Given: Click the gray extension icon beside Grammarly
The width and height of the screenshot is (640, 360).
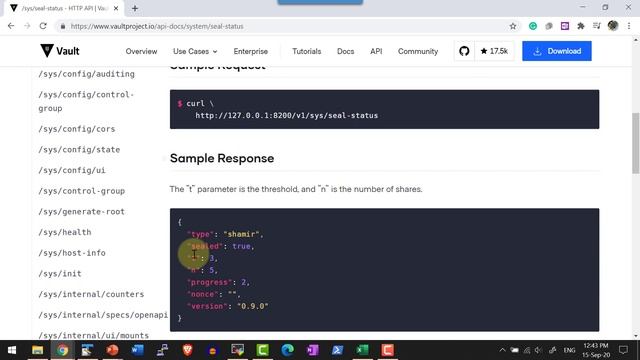Looking at the screenshot, I should pos(549,26).
